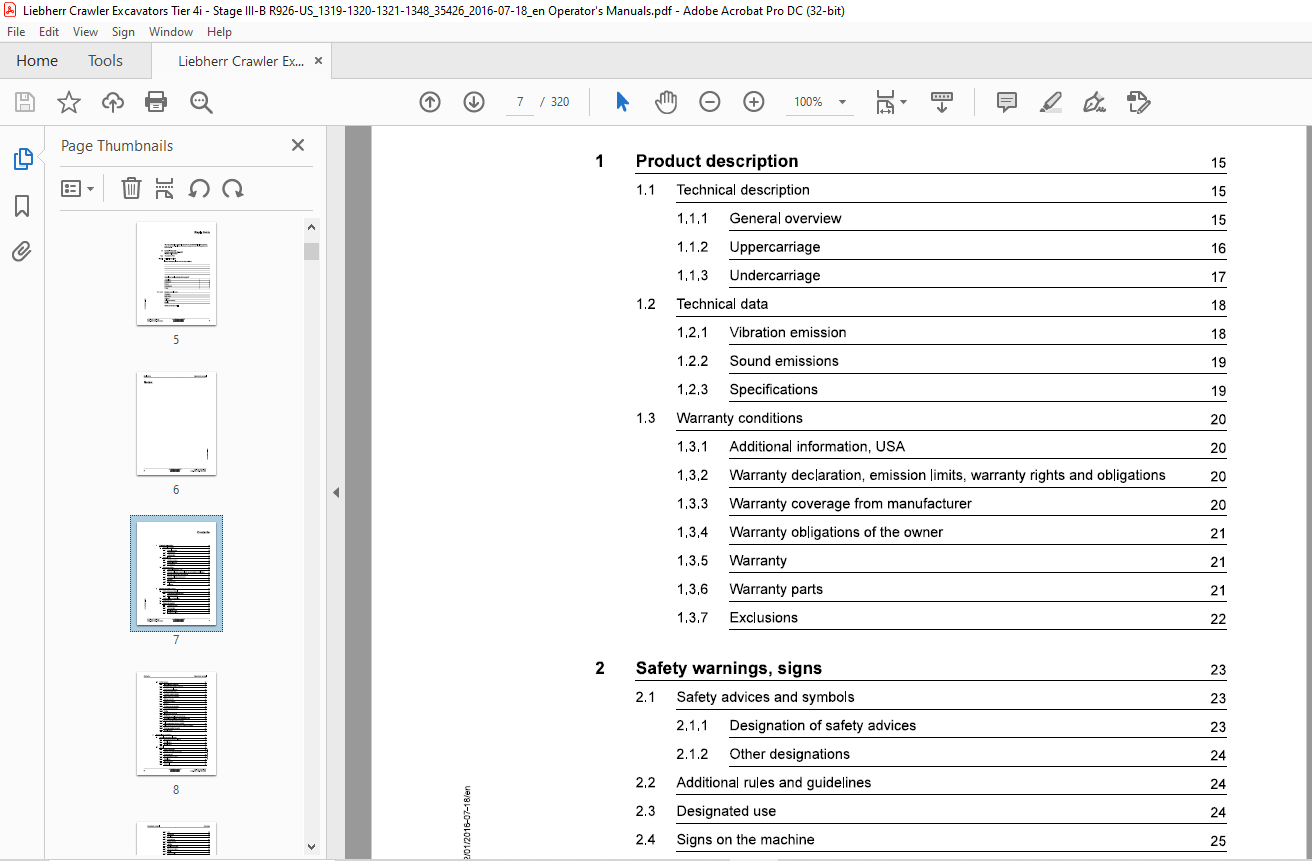Upload the file using the cloud icon
Image resolution: width=1312 pixels, height=861 pixels.
[113, 102]
